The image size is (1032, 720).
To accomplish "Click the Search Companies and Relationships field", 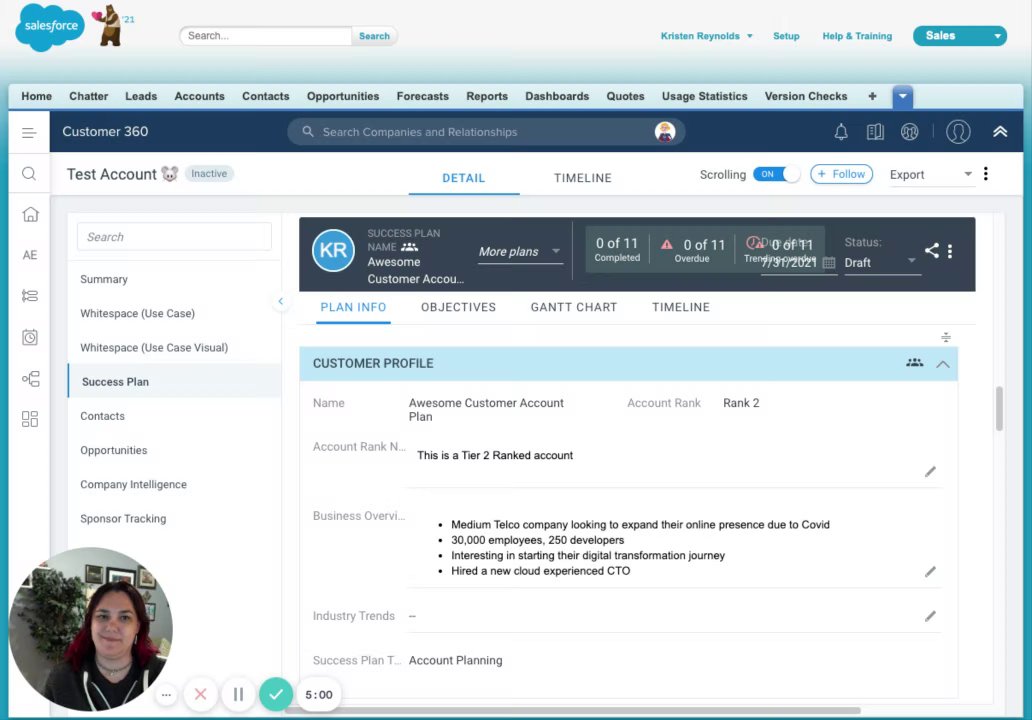I will [x=486, y=132].
